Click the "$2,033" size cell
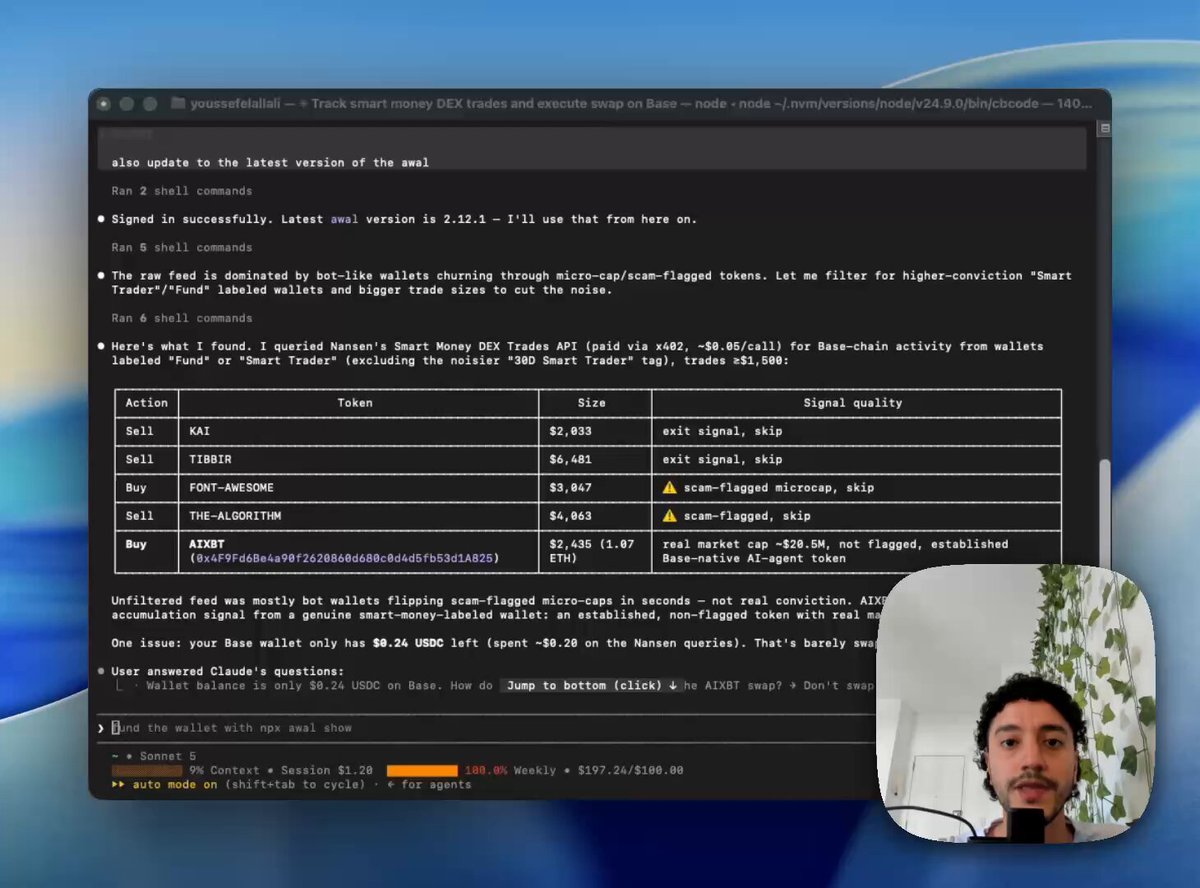Image resolution: width=1200 pixels, height=888 pixels. (595, 431)
